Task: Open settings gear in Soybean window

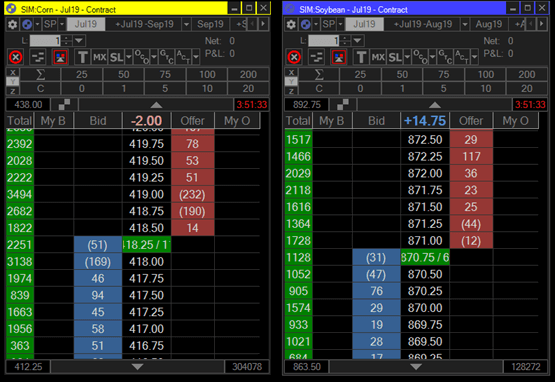Action: pyautogui.click(x=291, y=24)
